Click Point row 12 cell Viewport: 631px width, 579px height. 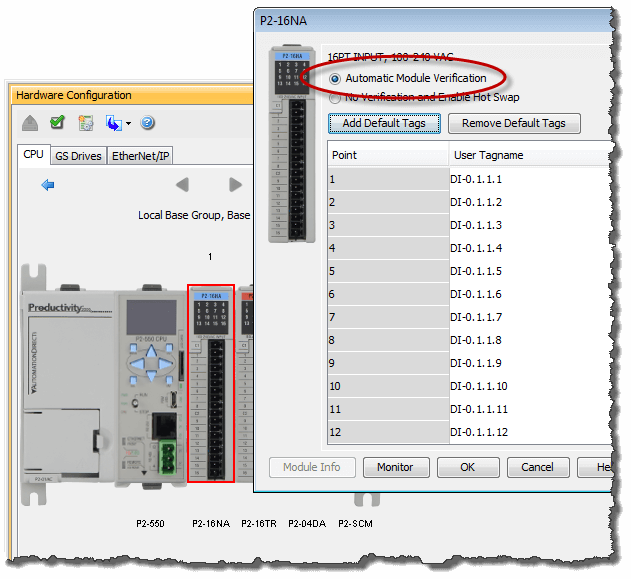[x=388, y=433]
